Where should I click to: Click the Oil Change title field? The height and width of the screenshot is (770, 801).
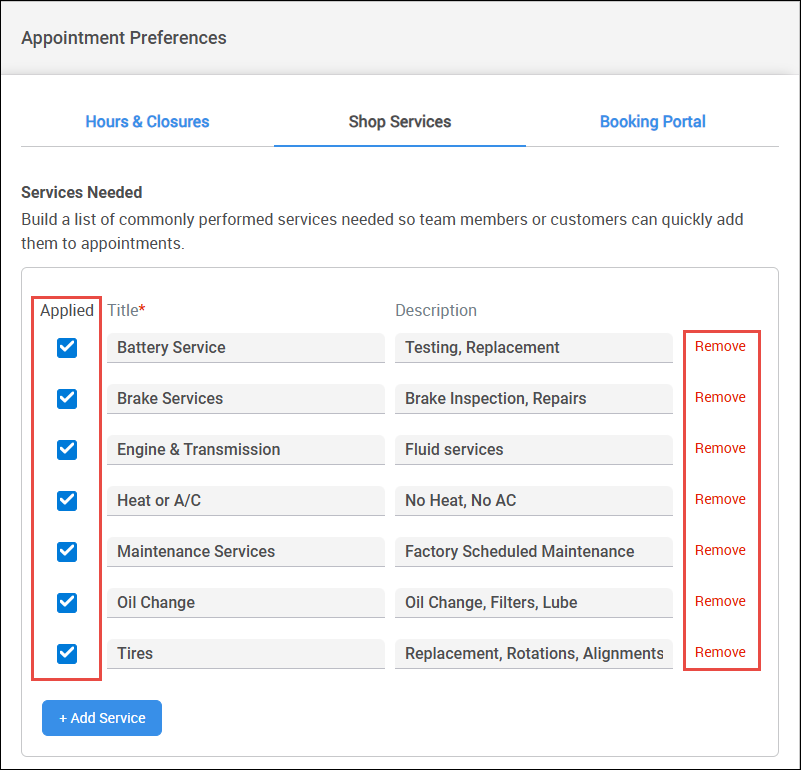click(x=246, y=603)
